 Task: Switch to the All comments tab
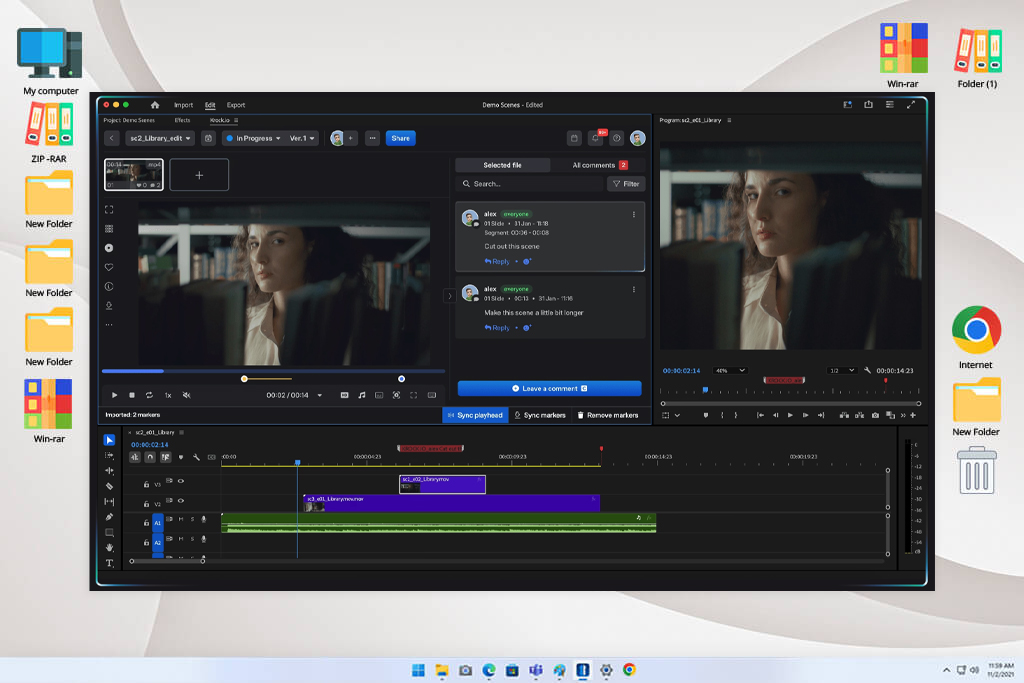click(x=599, y=165)
